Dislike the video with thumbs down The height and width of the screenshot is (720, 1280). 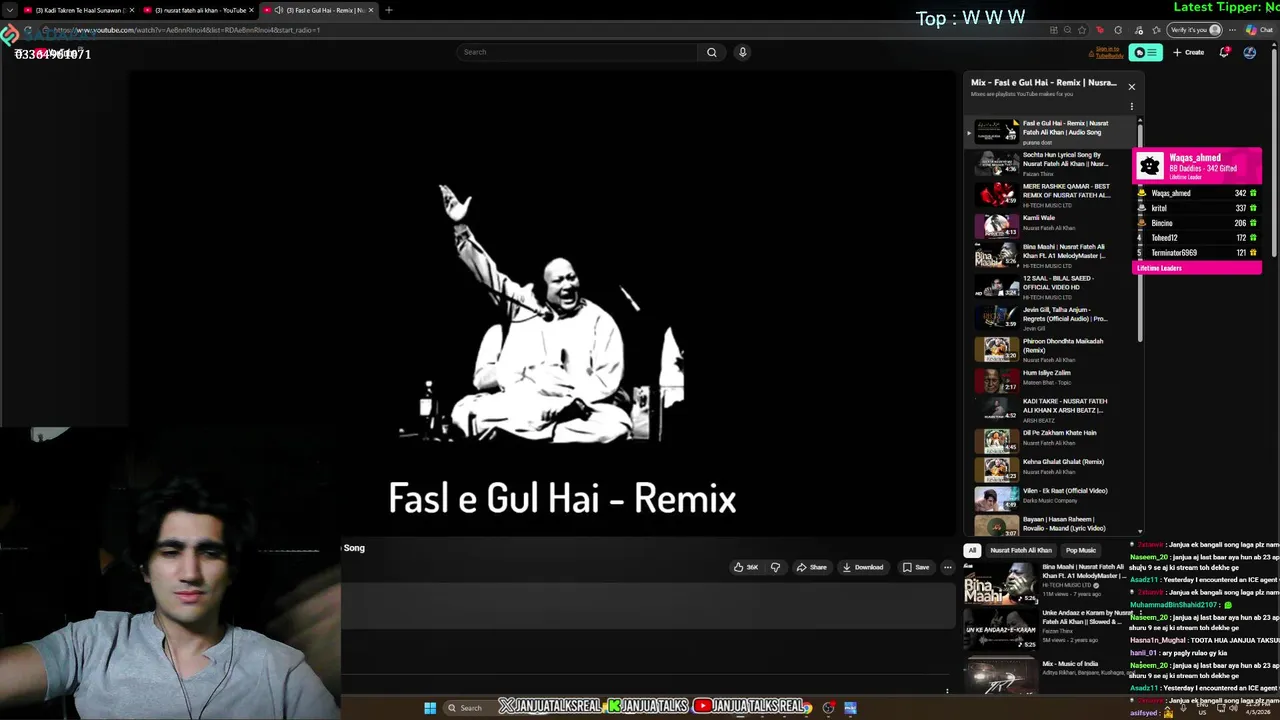point(775,567)
